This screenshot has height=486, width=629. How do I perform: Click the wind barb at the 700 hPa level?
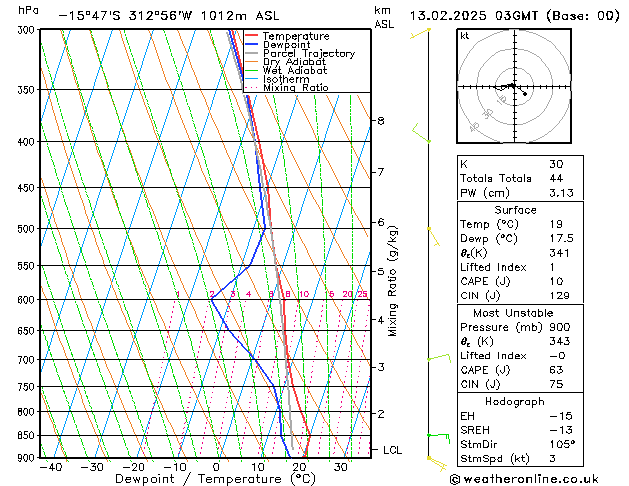(438, 358)
